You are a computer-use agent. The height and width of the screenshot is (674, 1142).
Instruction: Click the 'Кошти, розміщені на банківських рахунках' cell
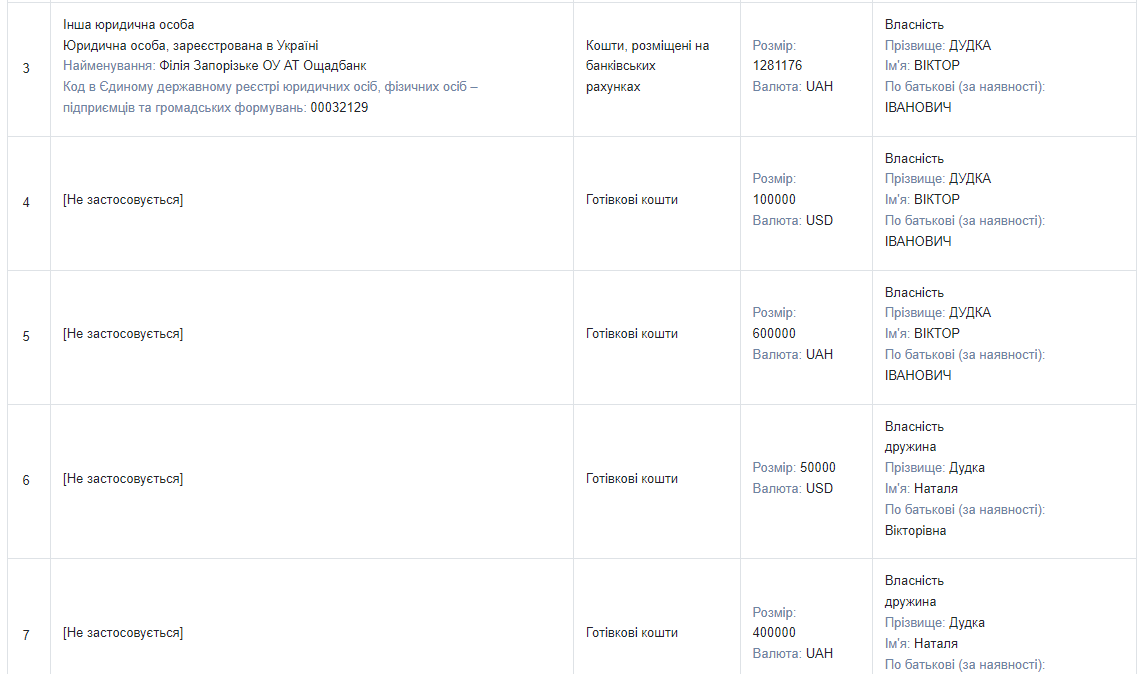(x=647, y=66)
